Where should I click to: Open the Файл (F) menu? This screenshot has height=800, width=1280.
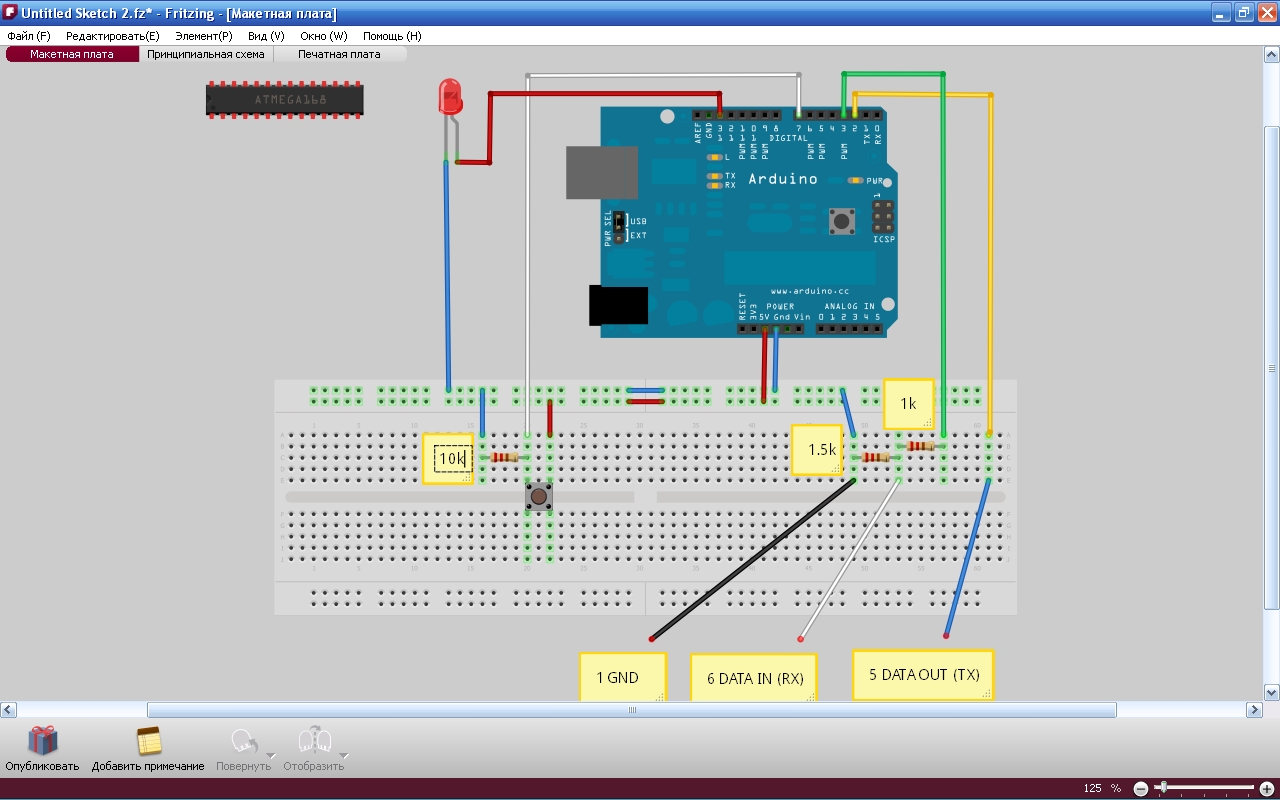coord(28,36)
